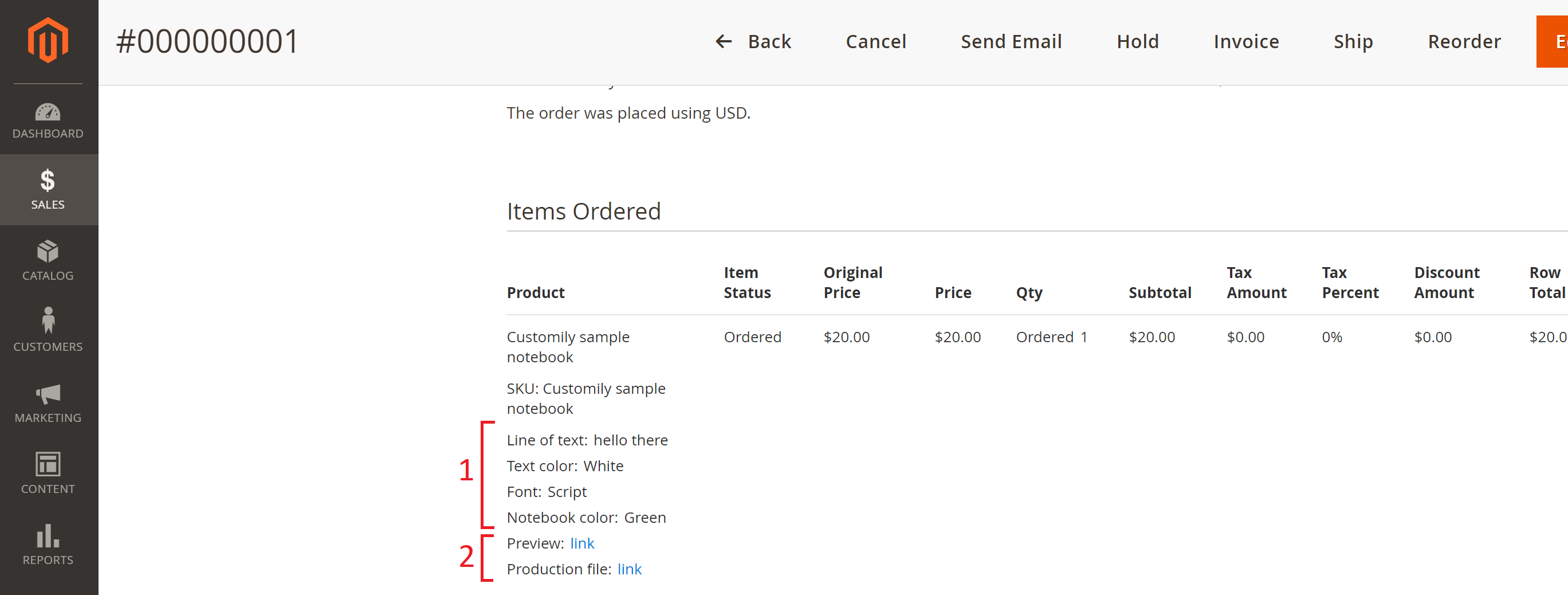Open the Preview link
This screenshot has height=595, width=1568.
tap(582, 543)
